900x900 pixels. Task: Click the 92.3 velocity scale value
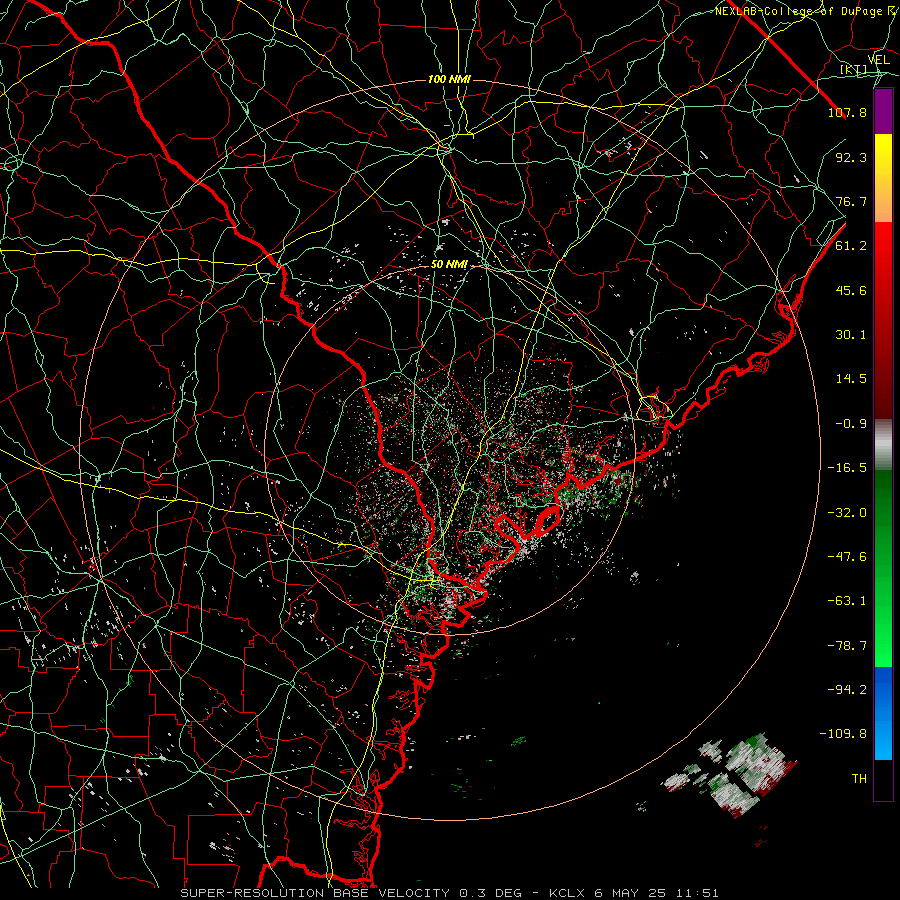pyautogui.click(x=851, y=157)
